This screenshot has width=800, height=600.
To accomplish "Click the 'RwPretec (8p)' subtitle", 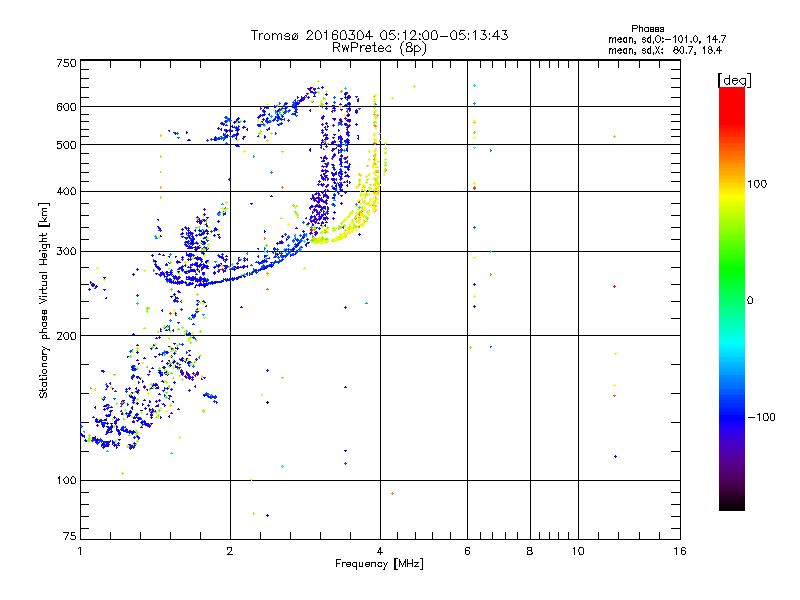I will point(379,48).
